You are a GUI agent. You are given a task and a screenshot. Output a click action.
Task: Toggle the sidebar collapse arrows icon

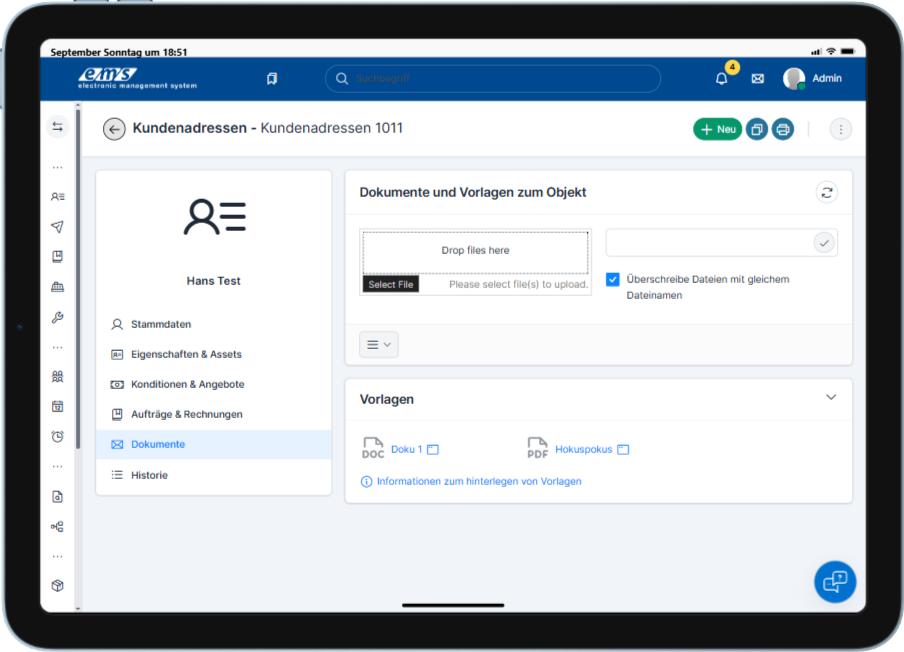pos(57,126)
